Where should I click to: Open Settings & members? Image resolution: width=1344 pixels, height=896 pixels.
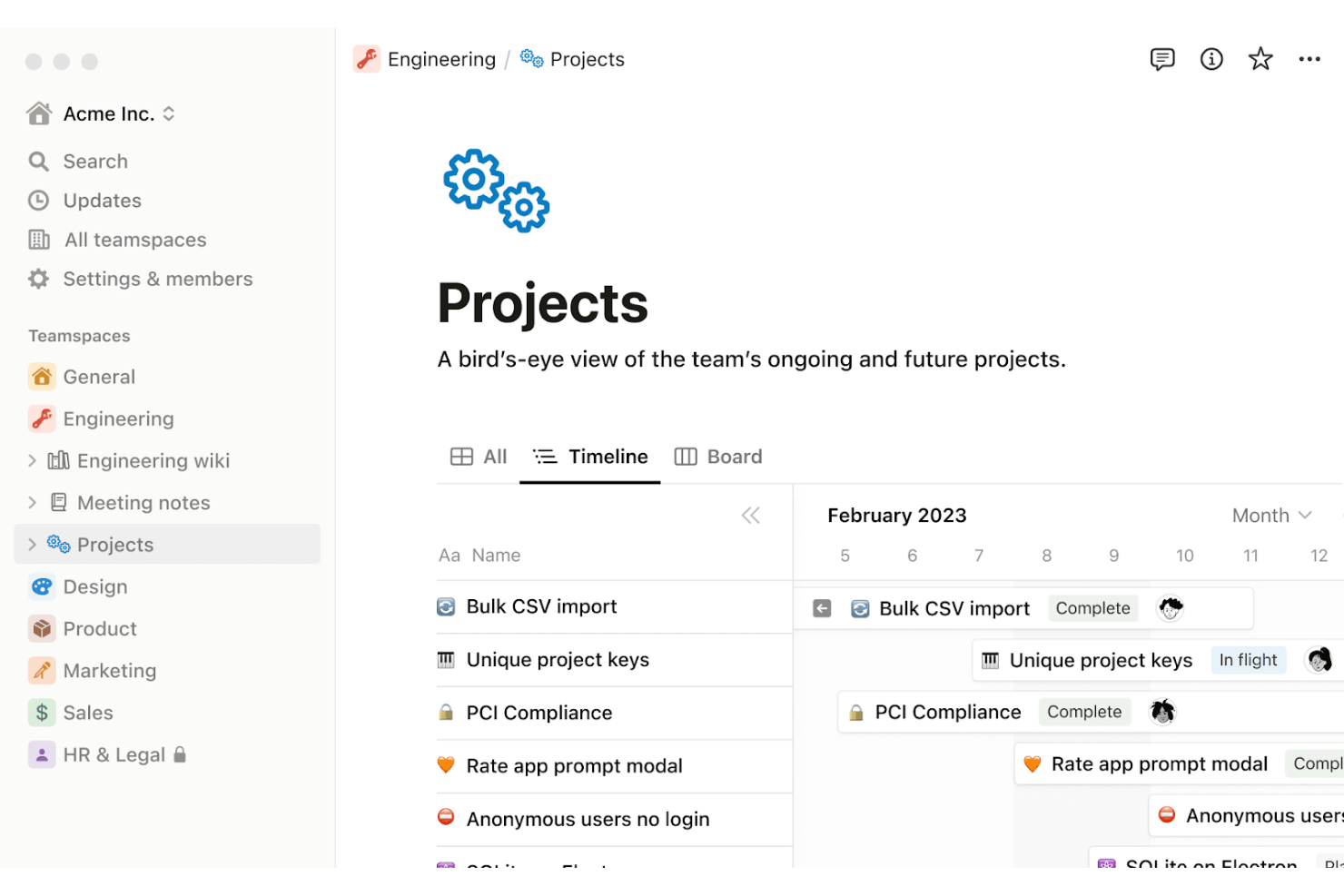[x=157, y=280]
